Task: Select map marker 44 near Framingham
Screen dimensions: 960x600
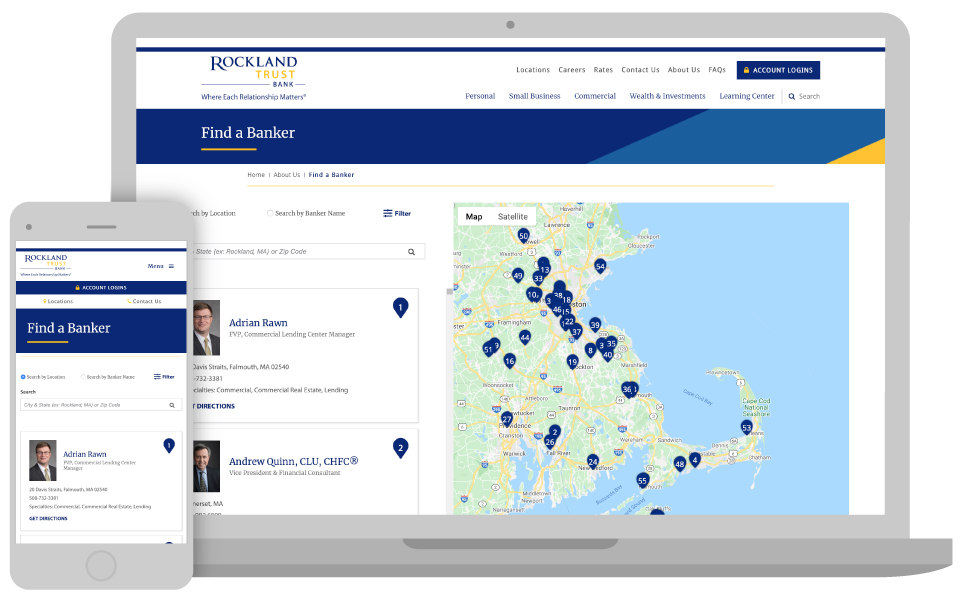Action: click(x=525, y=337)
